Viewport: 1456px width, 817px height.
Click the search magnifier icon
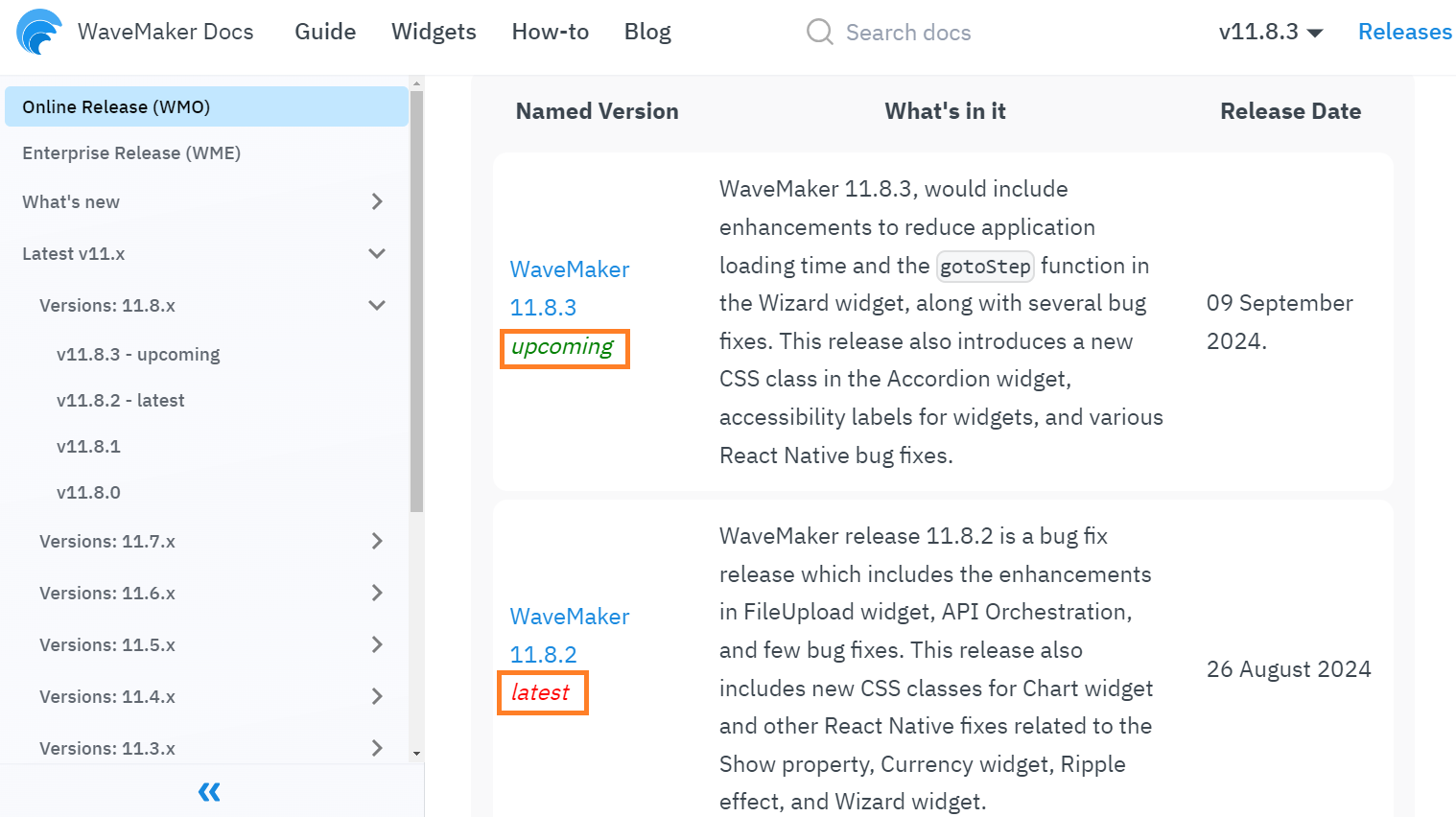[819, 31]
